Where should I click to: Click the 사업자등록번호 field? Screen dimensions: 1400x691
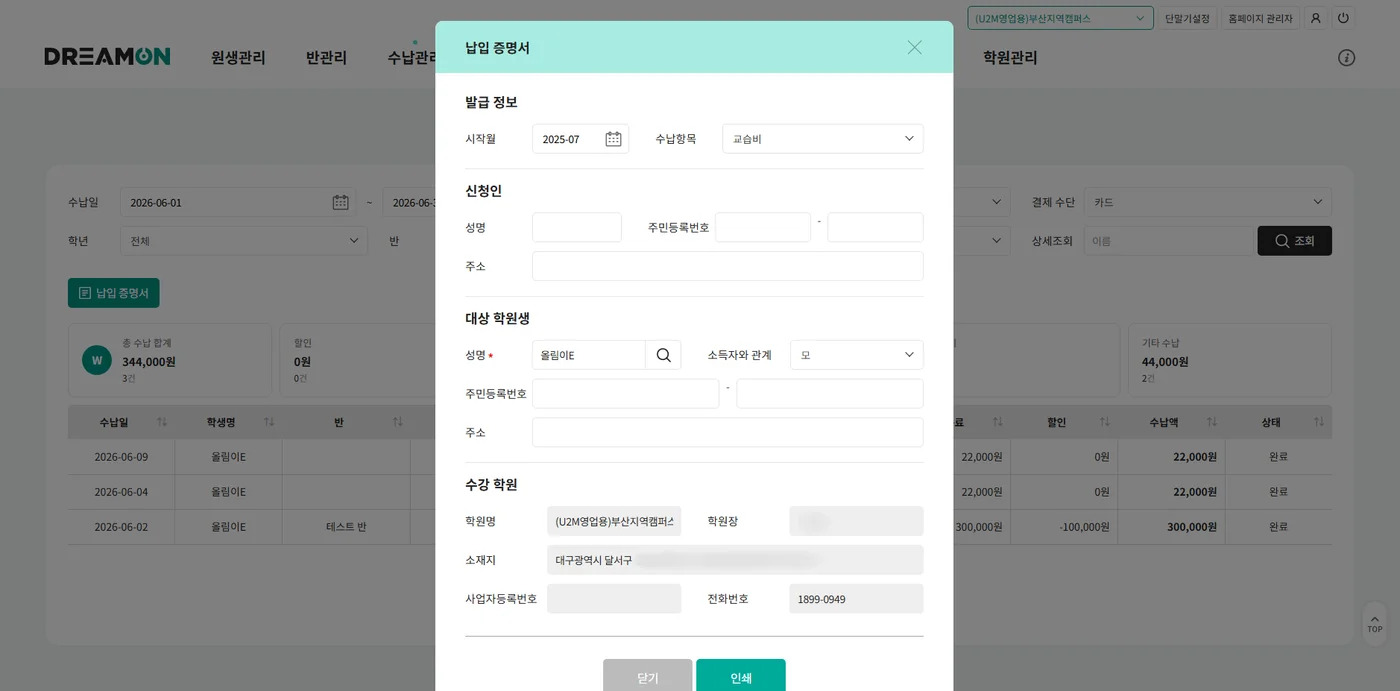coord(614,599)
